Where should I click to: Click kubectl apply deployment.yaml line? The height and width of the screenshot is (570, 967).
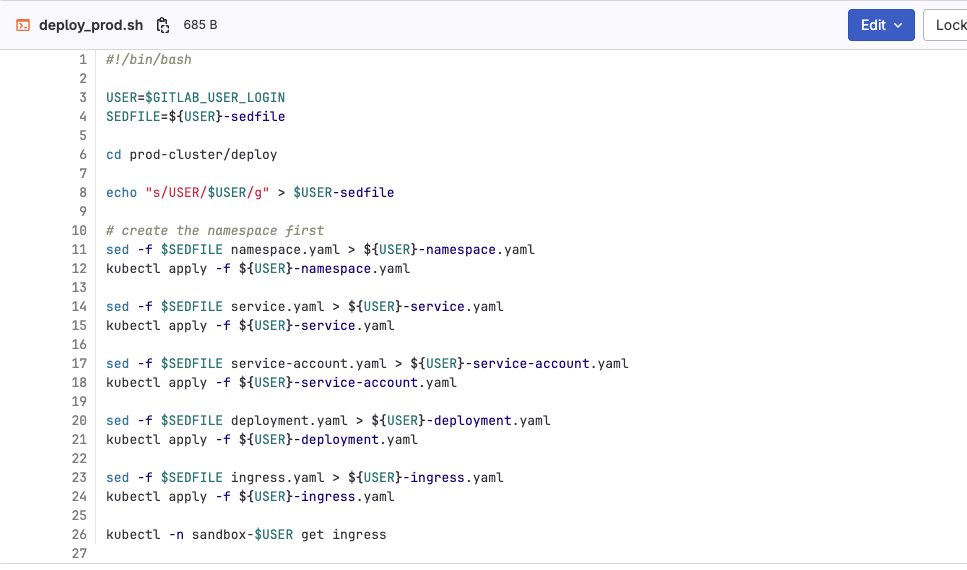pyautogui.click(x=261, y=439)
